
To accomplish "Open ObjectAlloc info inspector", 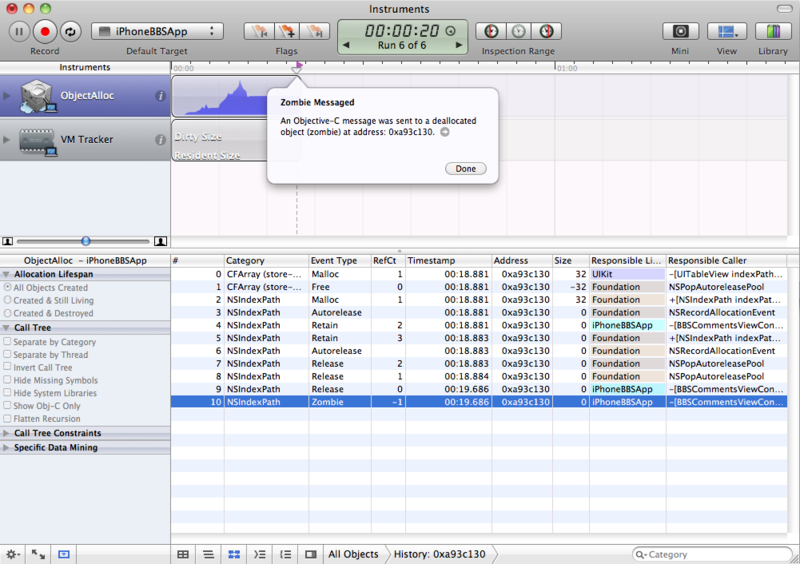I will [x=160, y=95].
